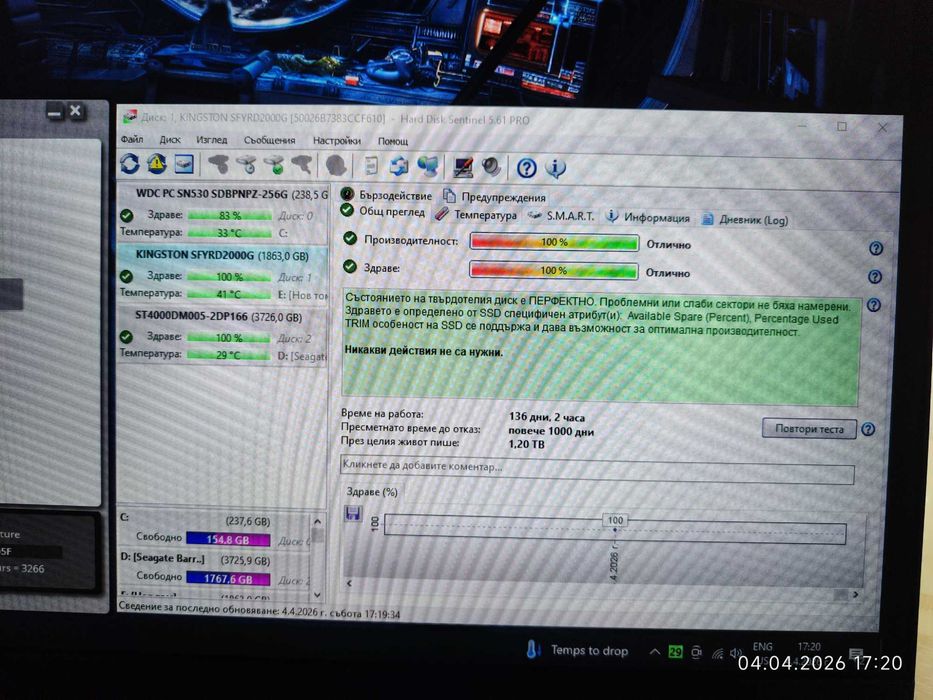
Task: Click the Здраве 100 % gradient bar
Action: (553, 270)
